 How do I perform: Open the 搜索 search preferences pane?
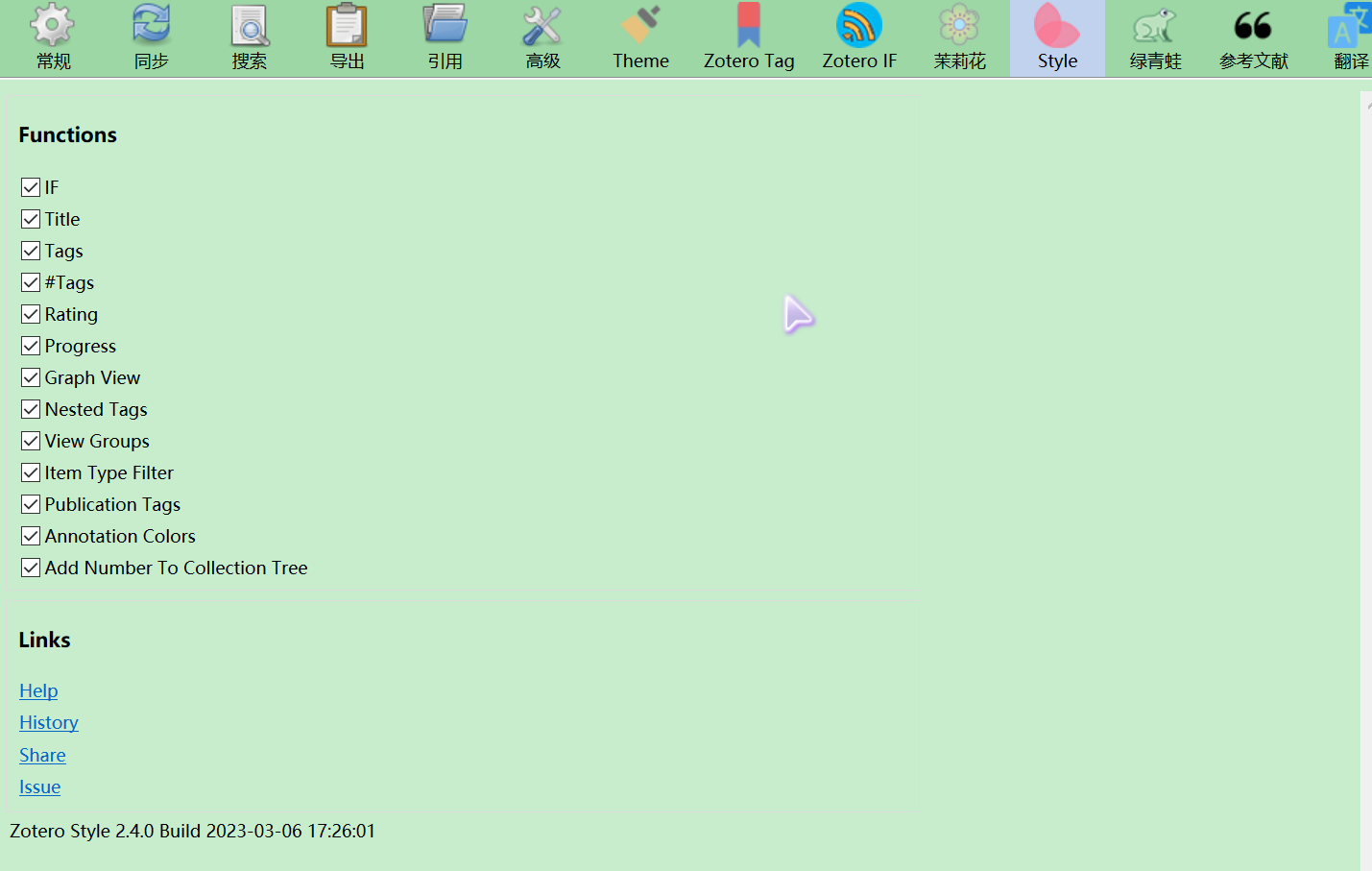[250, 38]
